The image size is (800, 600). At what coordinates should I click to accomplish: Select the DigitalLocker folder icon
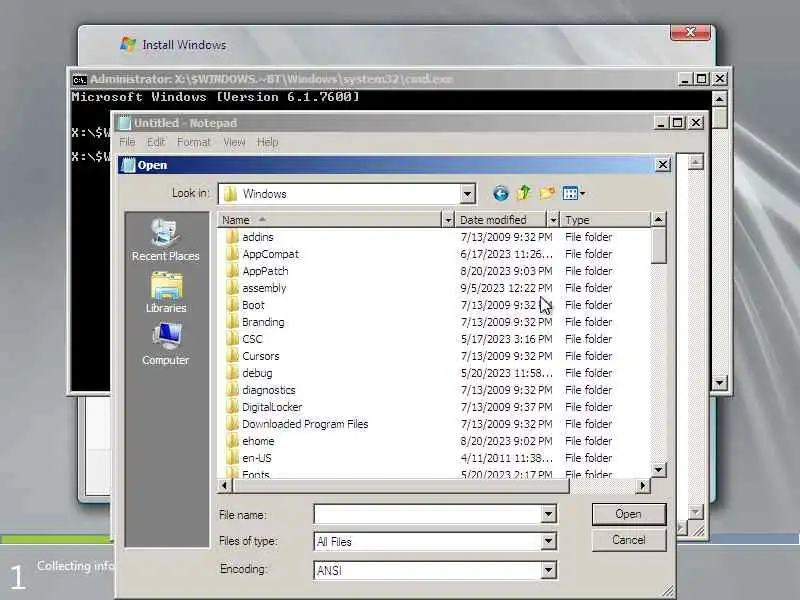(x=232, y=407)
